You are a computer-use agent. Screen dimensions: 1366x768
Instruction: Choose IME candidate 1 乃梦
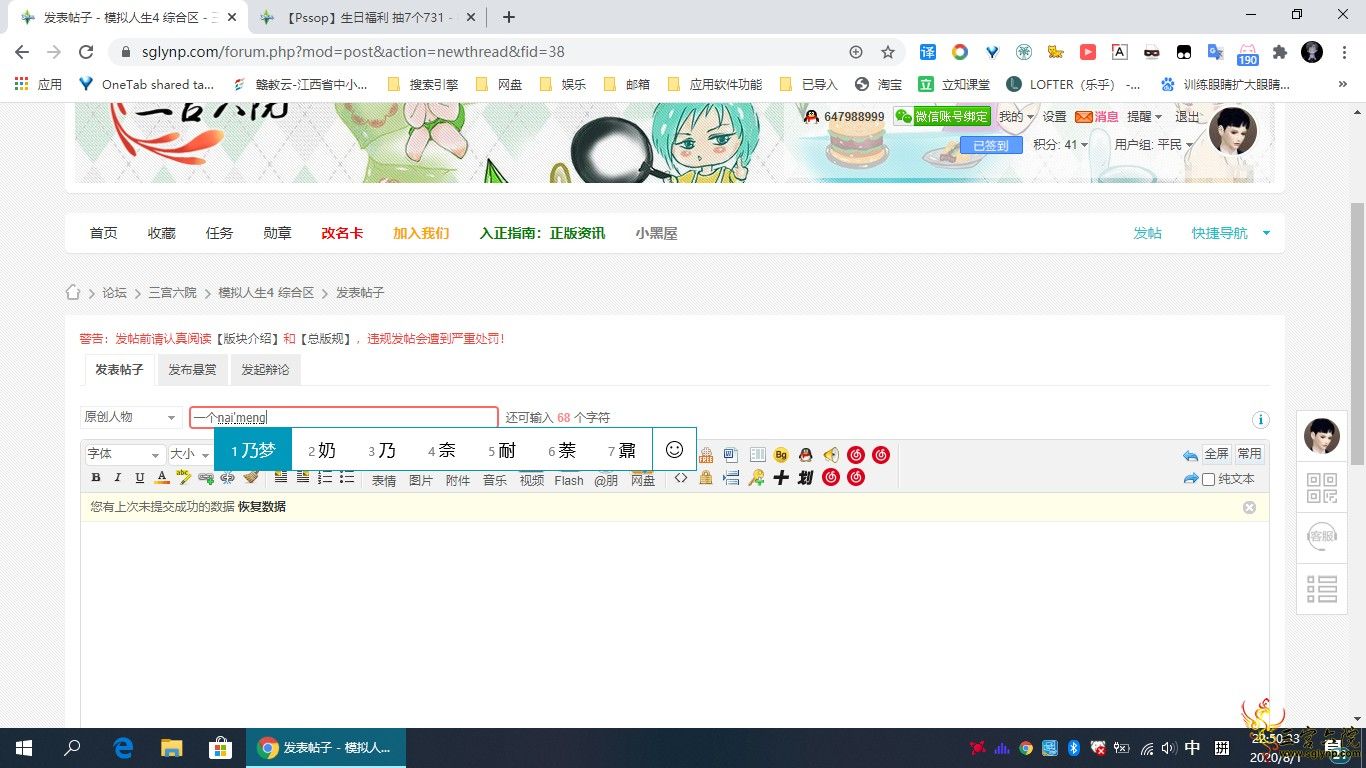[253, 450]
